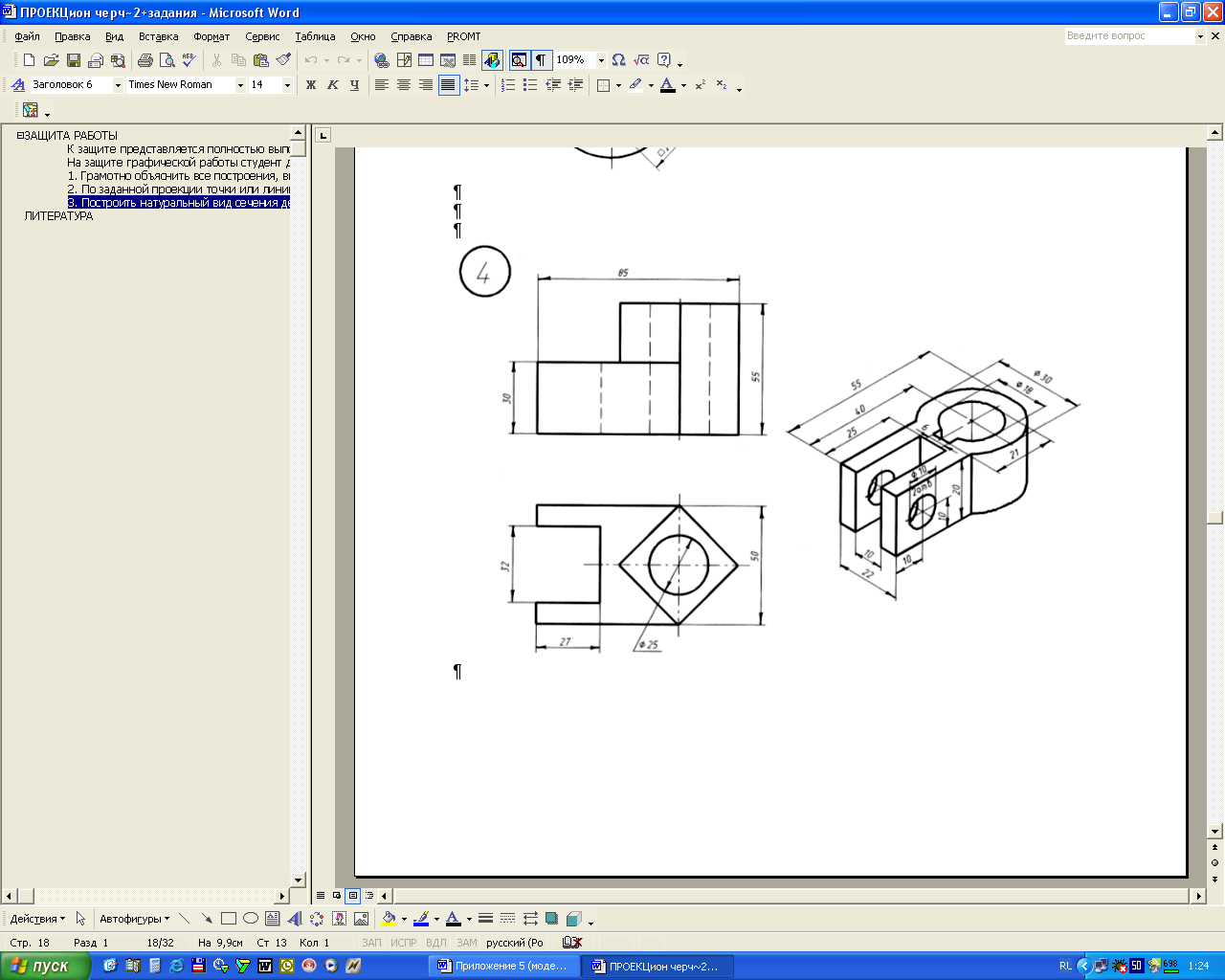Click the RL language indicator in tray
The width and height of the screenshot is (1225, 980).
1065,967
